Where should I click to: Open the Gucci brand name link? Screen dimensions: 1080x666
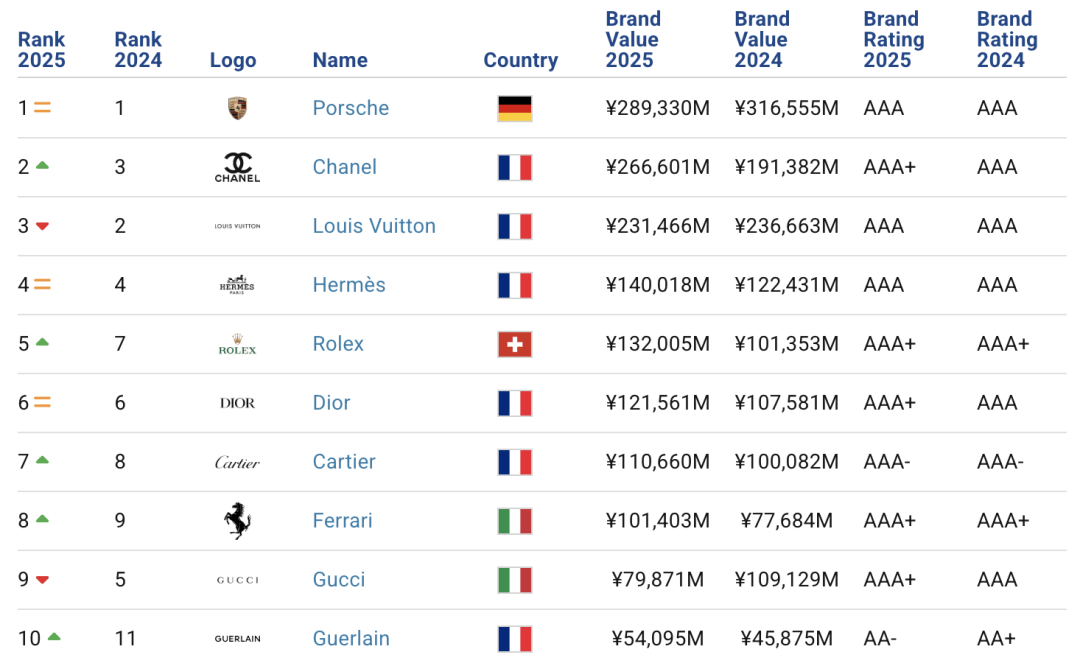(339, 580)
